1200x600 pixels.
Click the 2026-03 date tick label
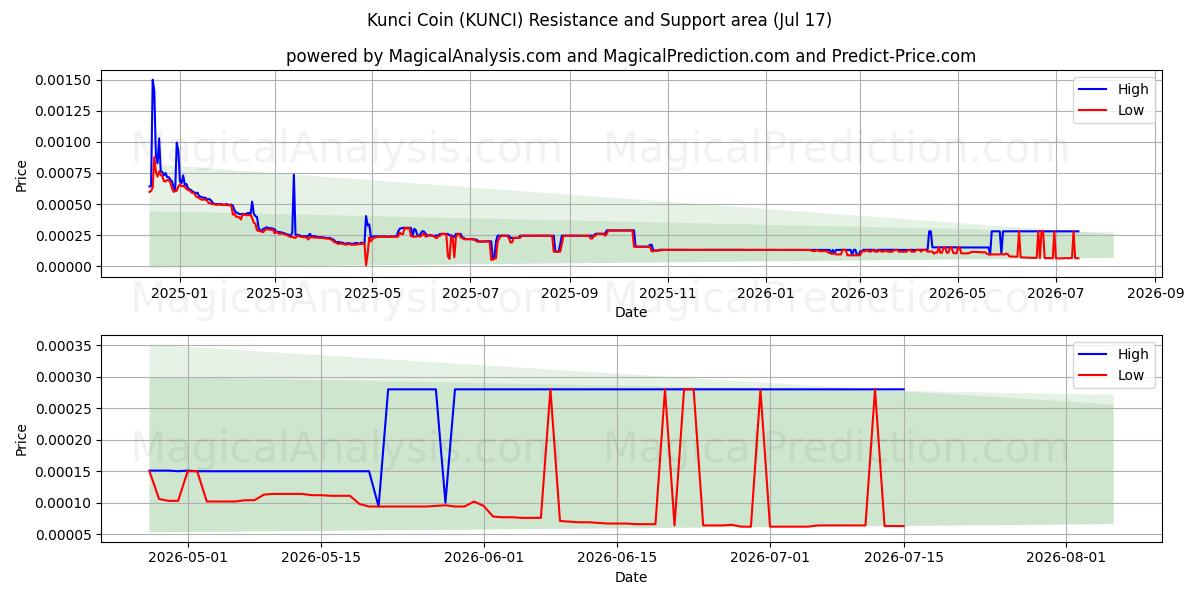[x=860, y=293]
